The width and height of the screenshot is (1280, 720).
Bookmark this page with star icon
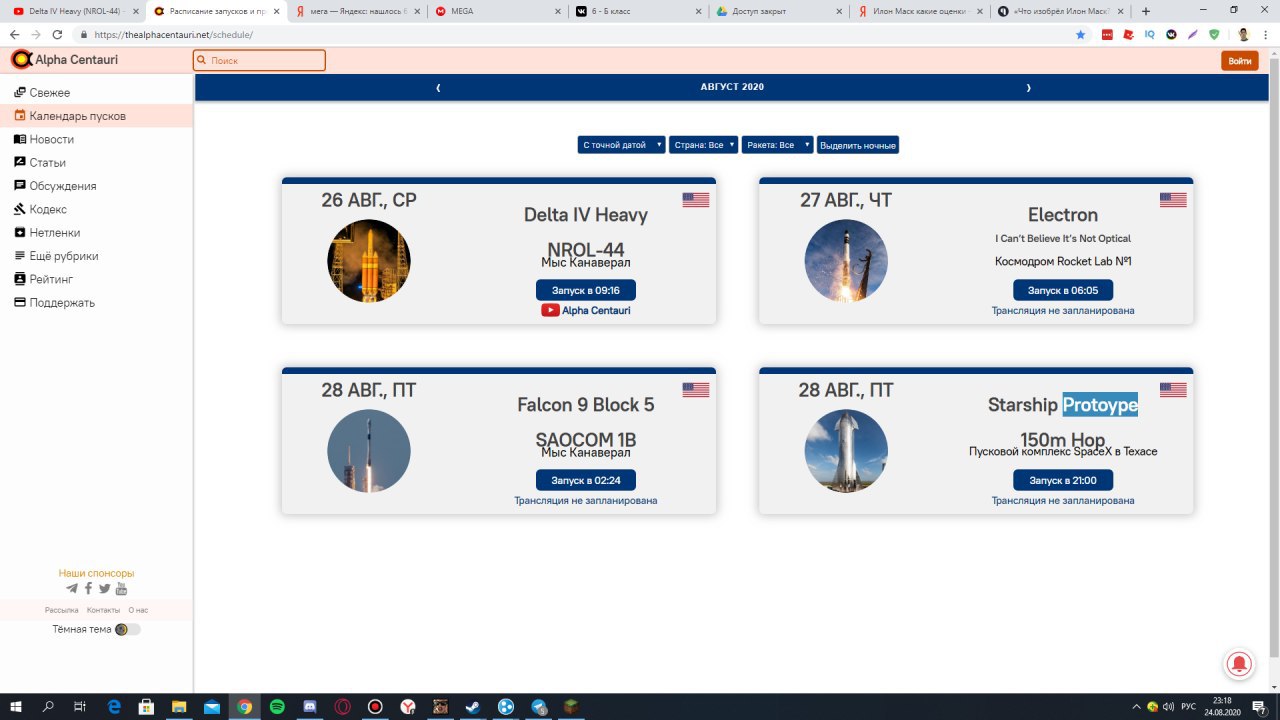click(x=1080, y=34)
